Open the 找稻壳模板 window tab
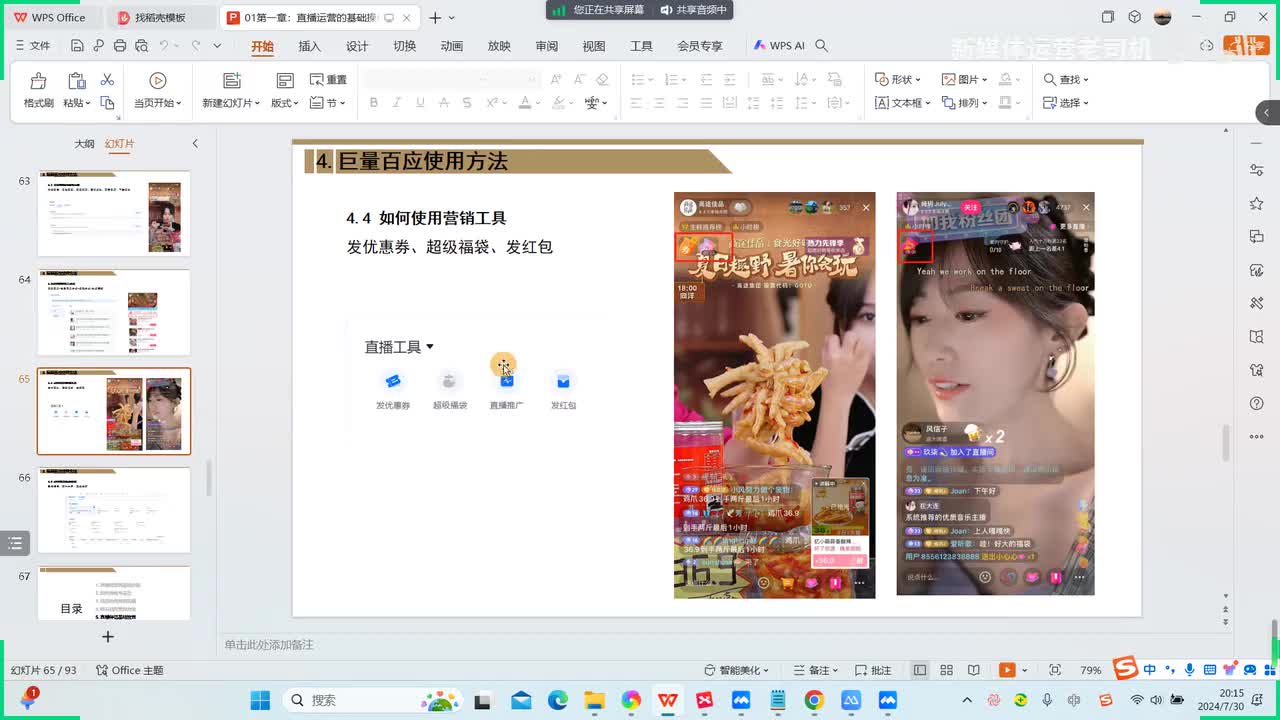The image size is (1280, 720). pos(160,18)
